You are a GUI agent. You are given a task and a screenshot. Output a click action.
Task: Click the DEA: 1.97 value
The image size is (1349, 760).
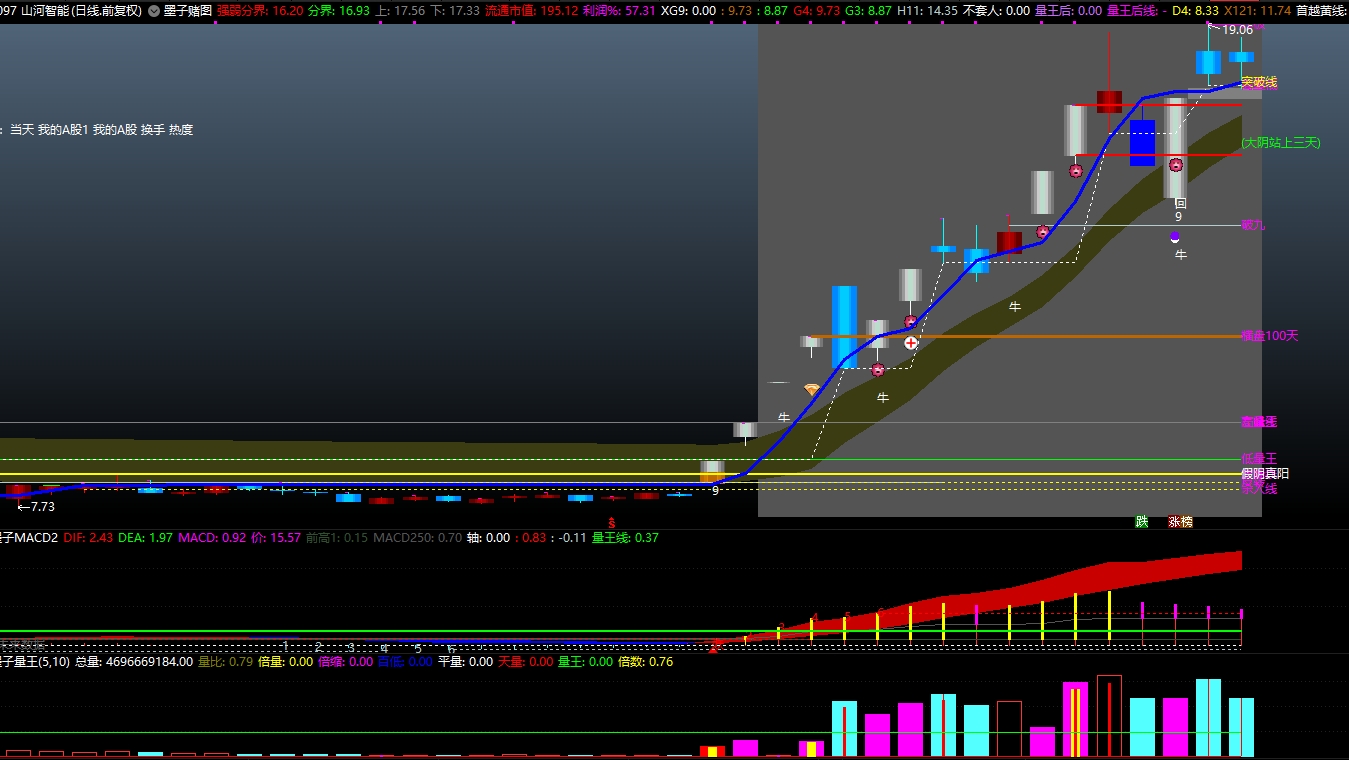coord(146,538)
